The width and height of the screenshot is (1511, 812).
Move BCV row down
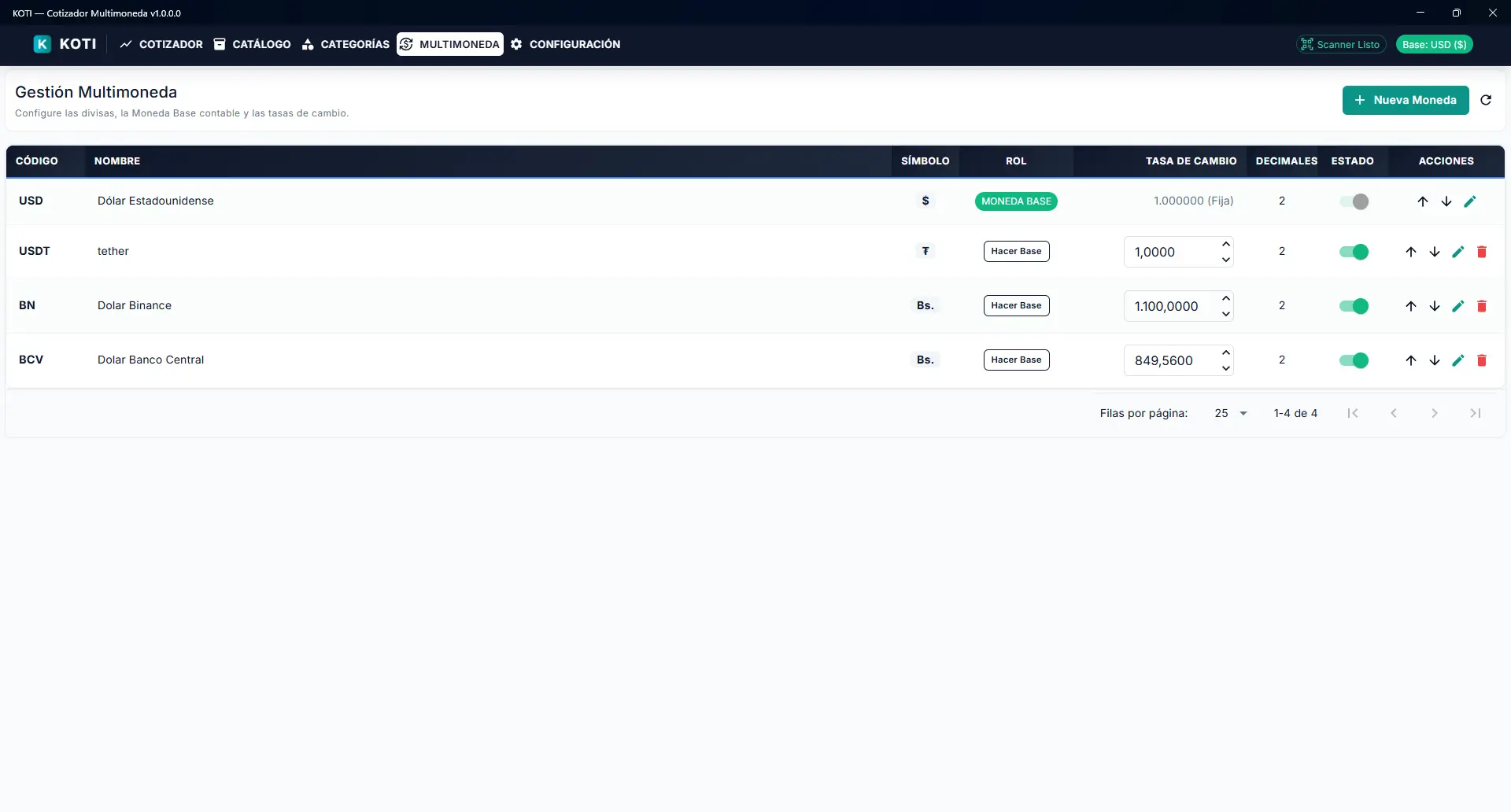coord(1435,360)
